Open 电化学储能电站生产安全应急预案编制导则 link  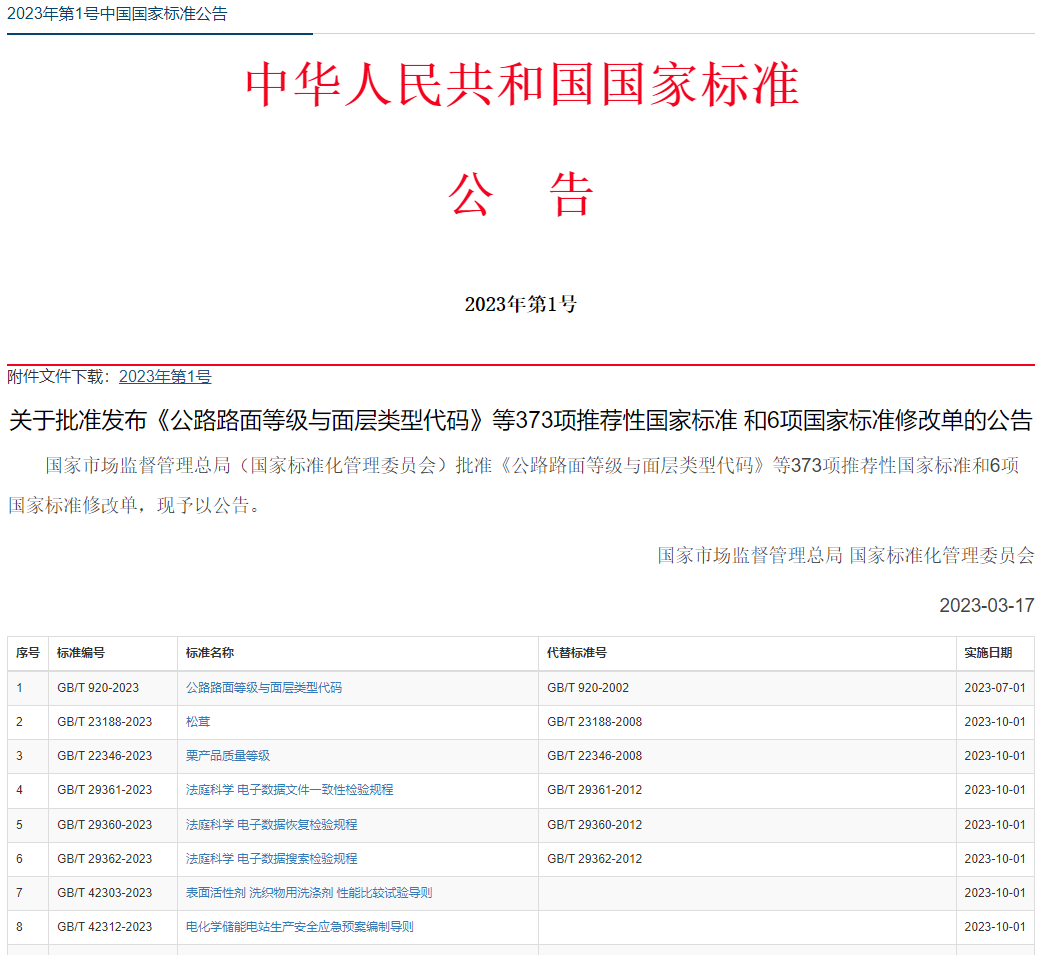tap(300, 927)
